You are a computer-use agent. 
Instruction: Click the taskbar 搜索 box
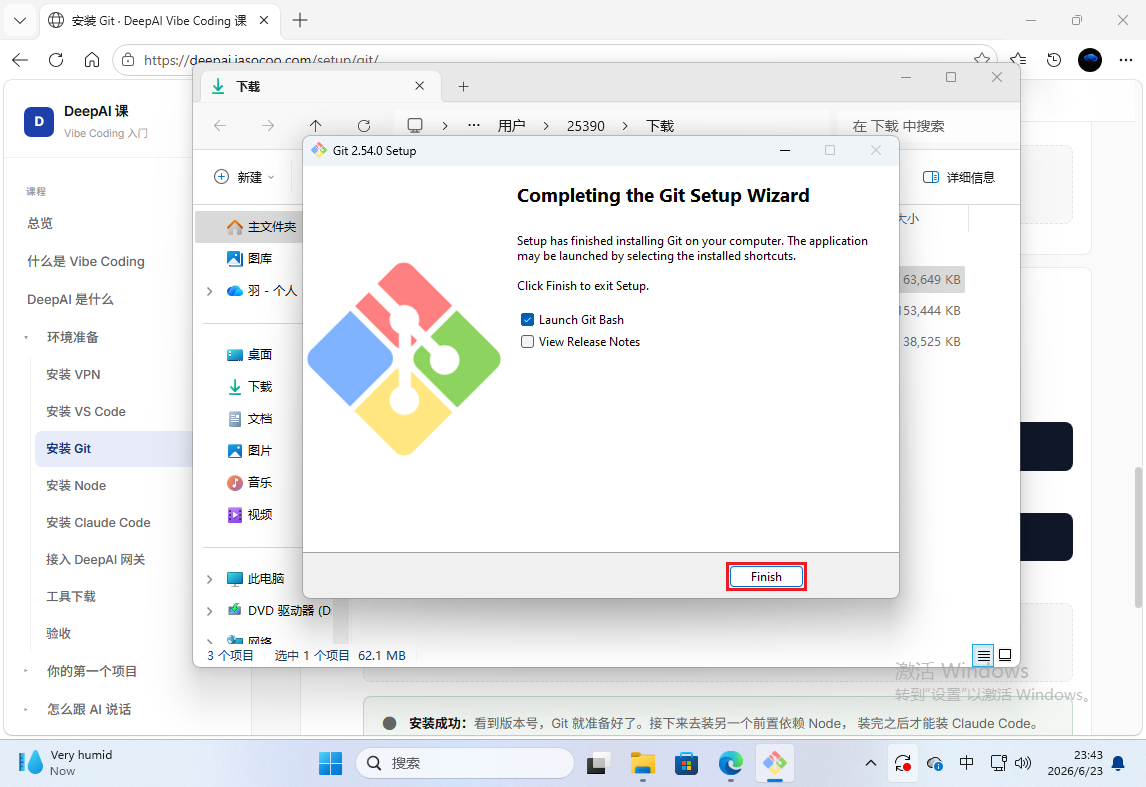click(465, 763)
